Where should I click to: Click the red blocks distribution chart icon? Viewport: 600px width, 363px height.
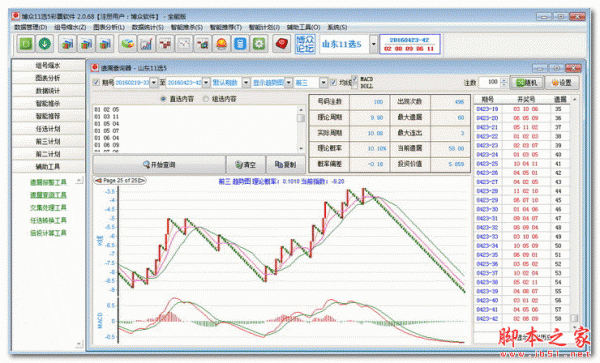tap(165, 44)
